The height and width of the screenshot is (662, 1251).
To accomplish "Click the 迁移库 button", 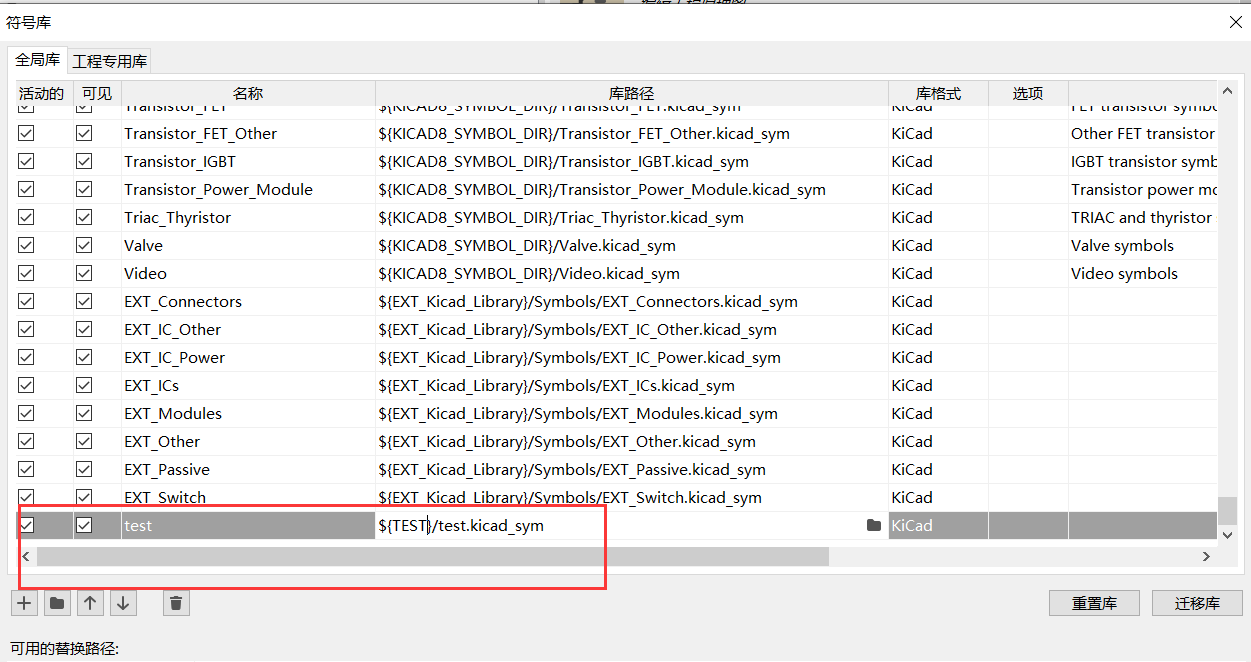I will click(x=1197, y=603).
